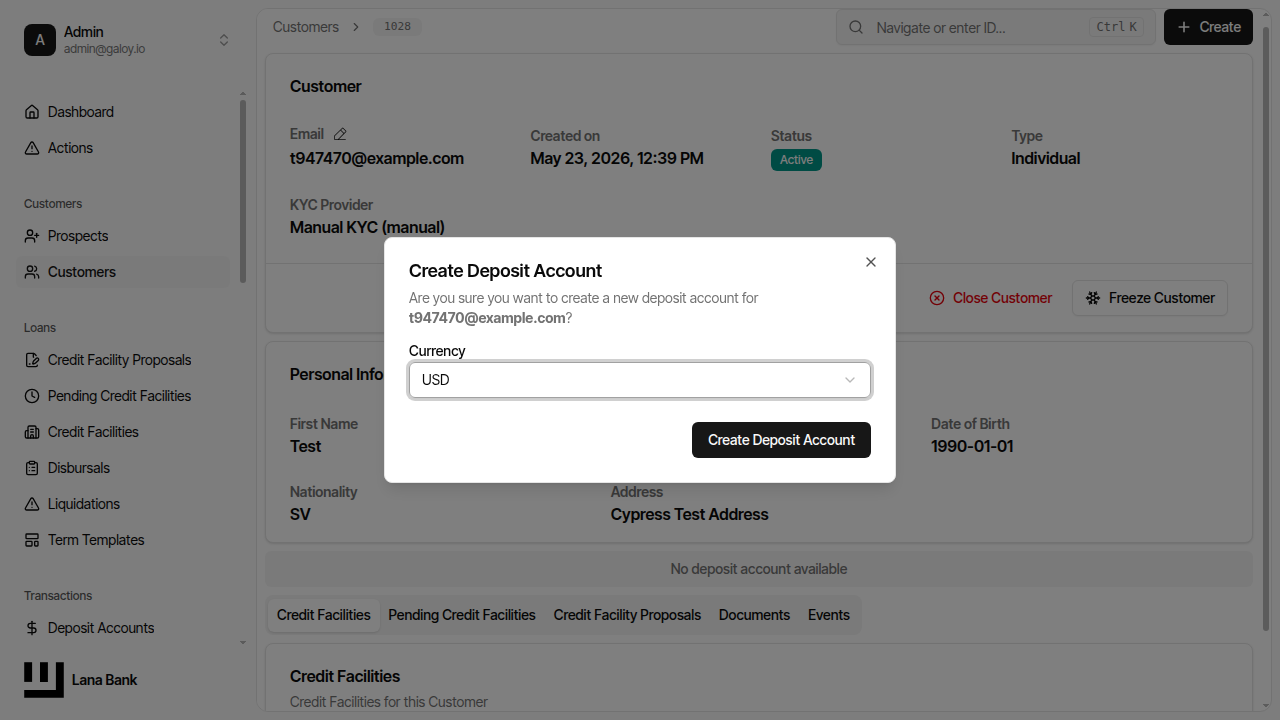Click the search magnifier icon
Image resolution: width=1280 pixels, height=720 pixels.
[856, 27]
